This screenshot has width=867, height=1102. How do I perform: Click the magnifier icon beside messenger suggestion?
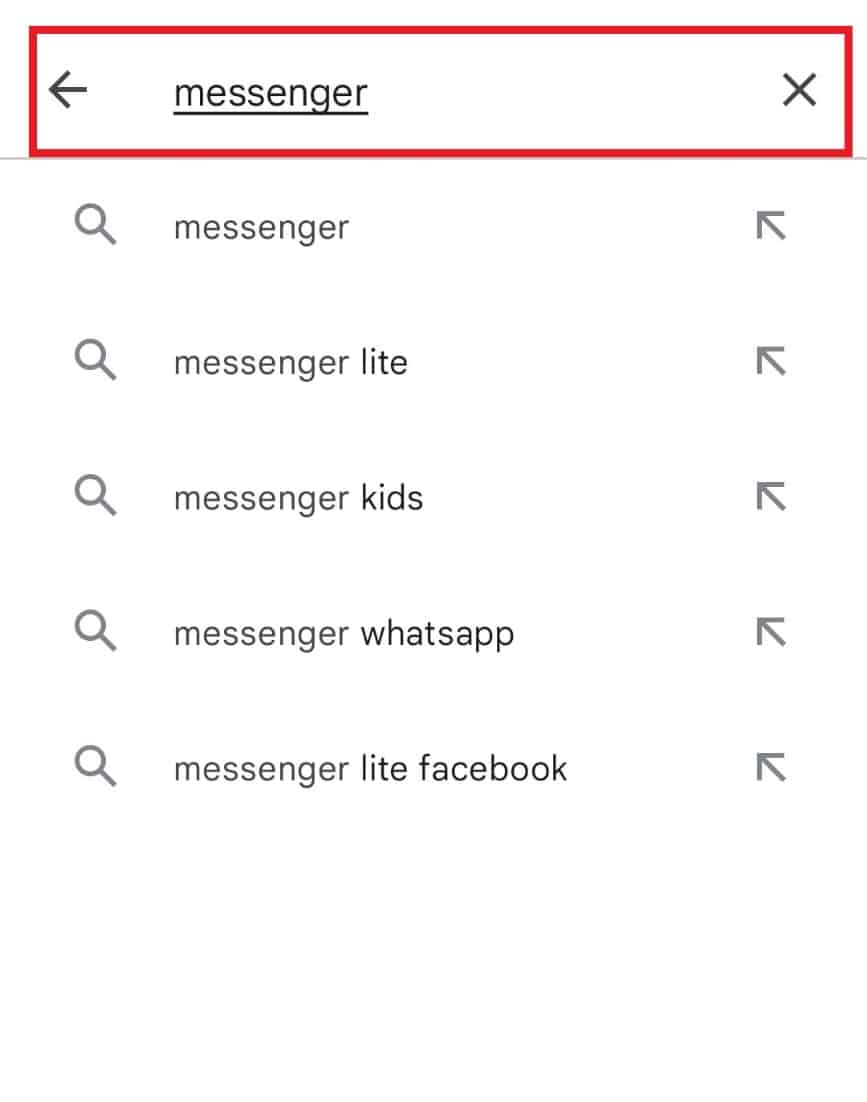[x=95, y=226]
